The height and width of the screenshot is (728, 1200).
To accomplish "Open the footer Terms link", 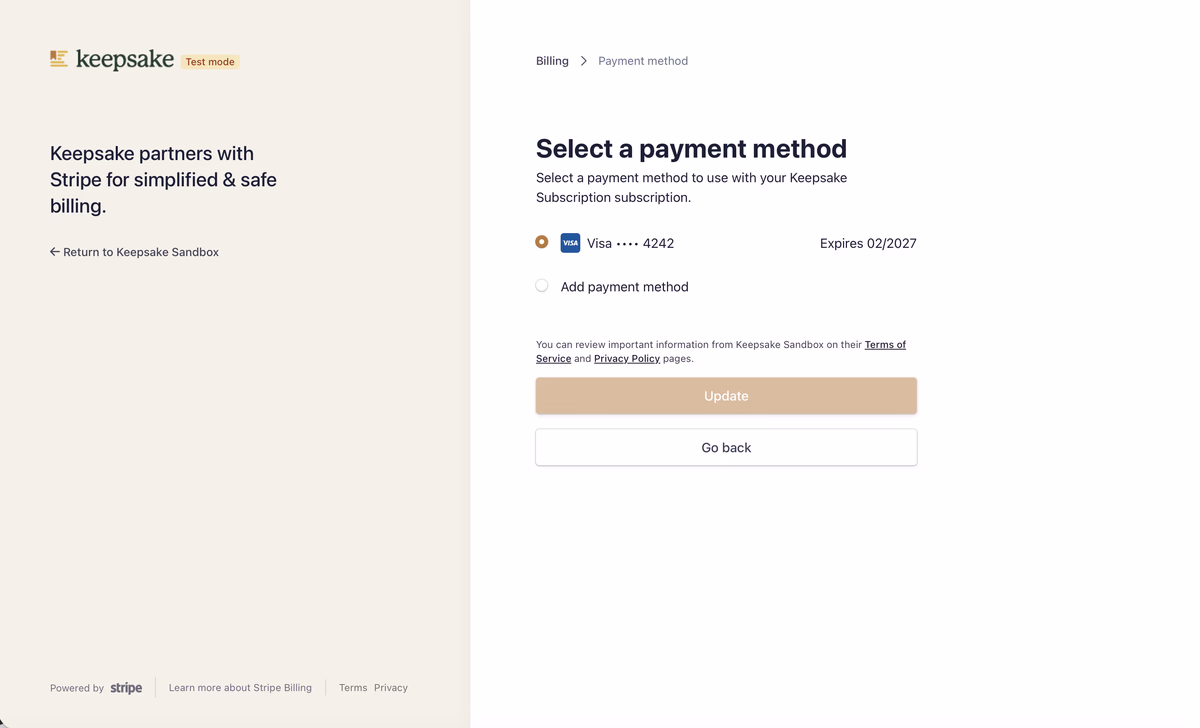I will [353, 688].
